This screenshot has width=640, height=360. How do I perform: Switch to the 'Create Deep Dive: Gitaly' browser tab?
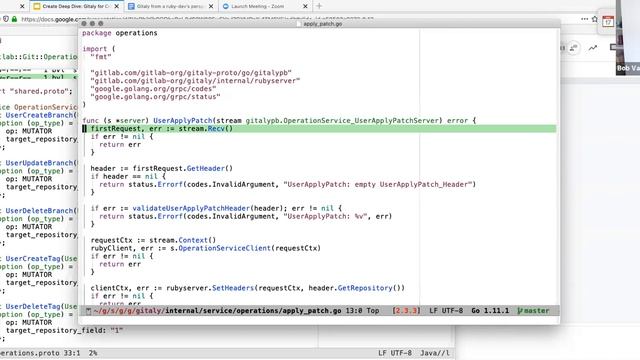[x=76, y=6]
